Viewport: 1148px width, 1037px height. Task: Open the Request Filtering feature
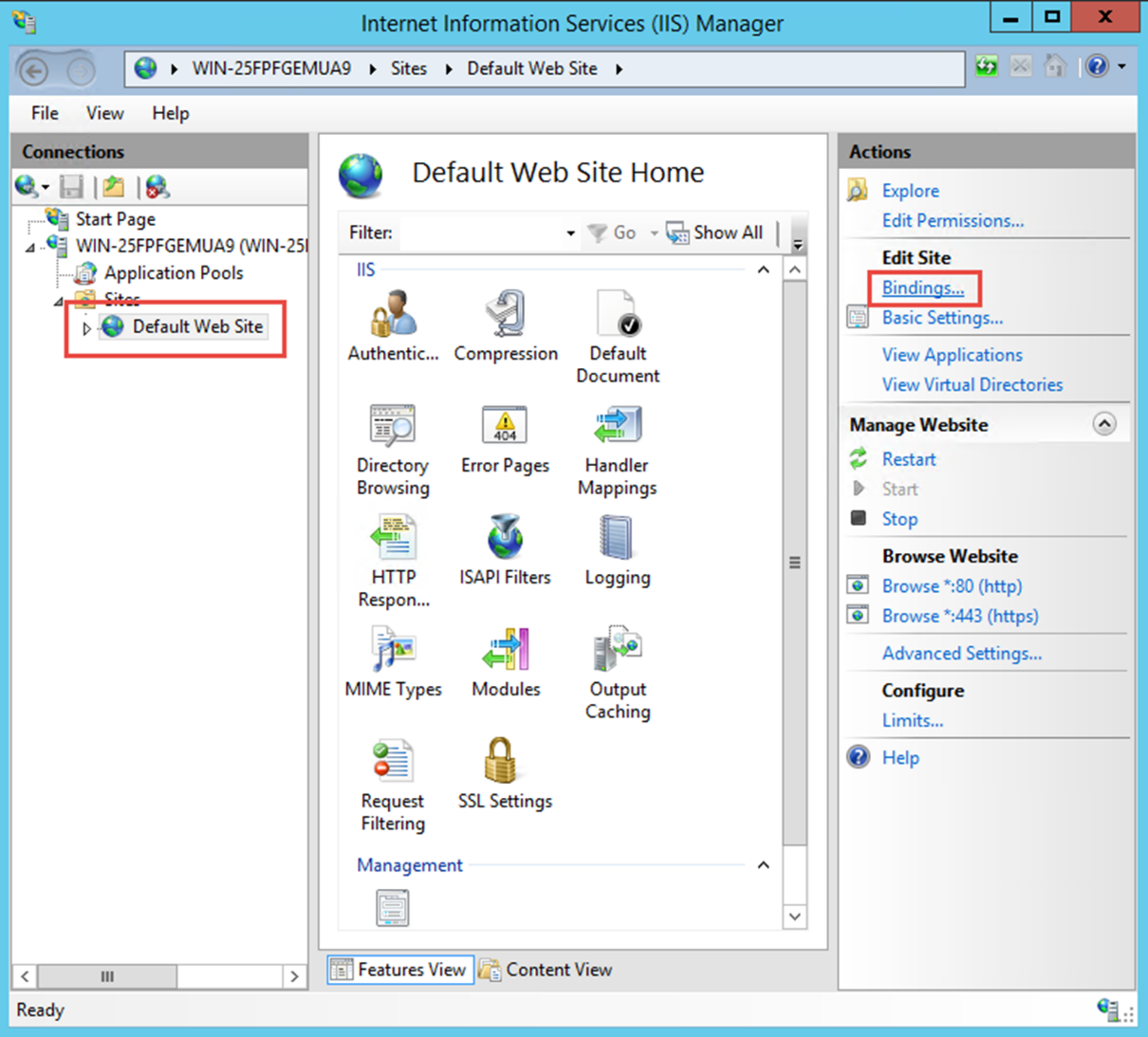coord(393,786)
